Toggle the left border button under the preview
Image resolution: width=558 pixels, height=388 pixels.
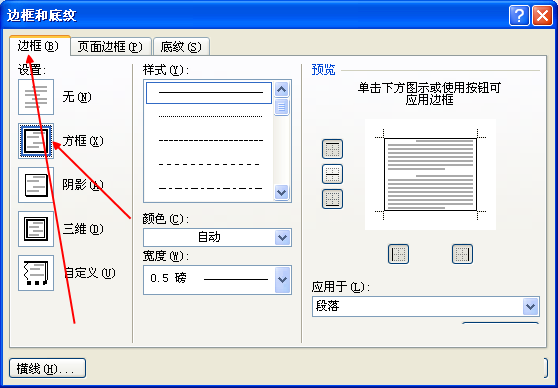398,254
